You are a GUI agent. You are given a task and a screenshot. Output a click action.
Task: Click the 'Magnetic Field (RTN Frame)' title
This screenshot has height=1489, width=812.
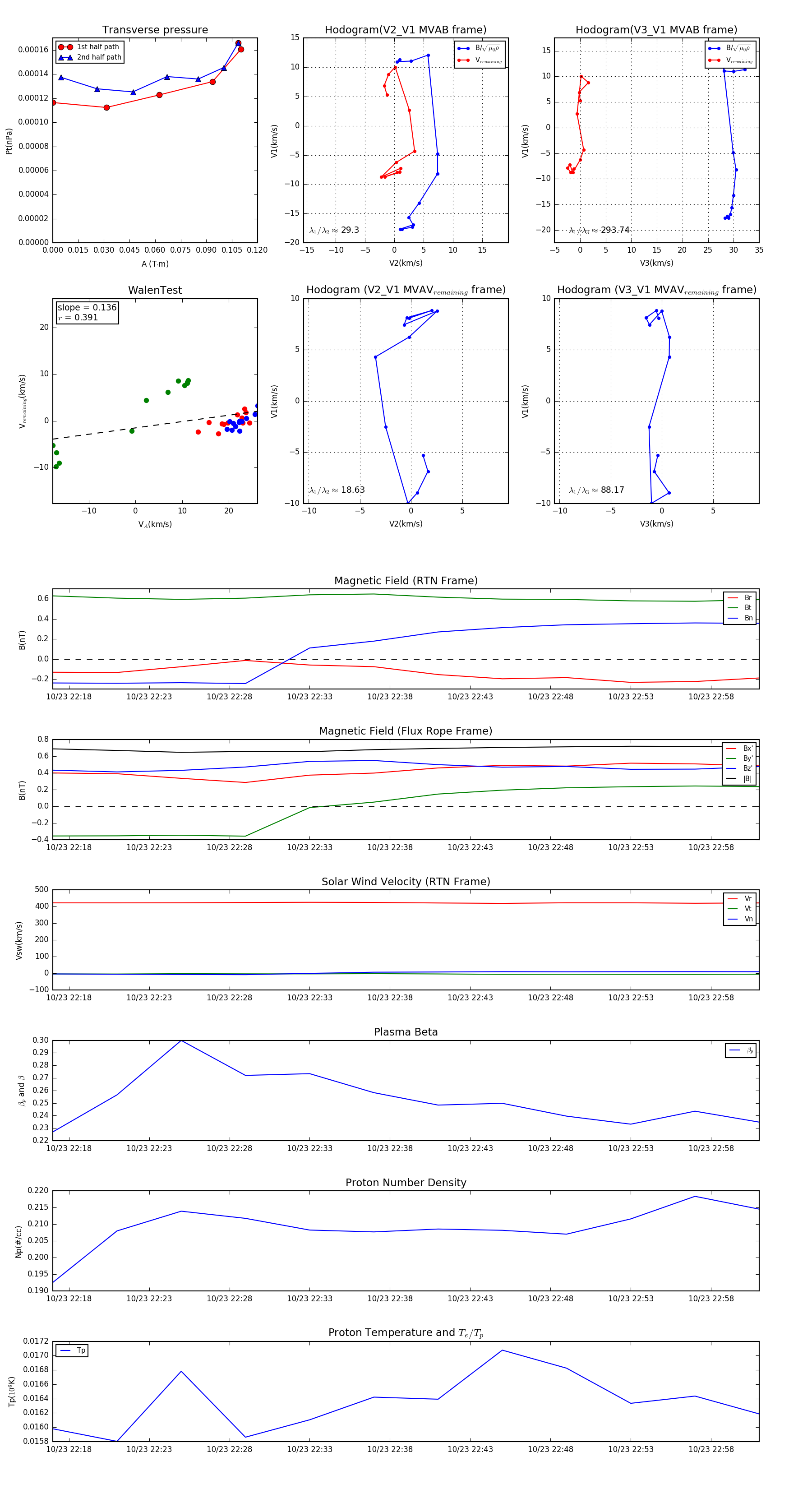tap(406, 581)
